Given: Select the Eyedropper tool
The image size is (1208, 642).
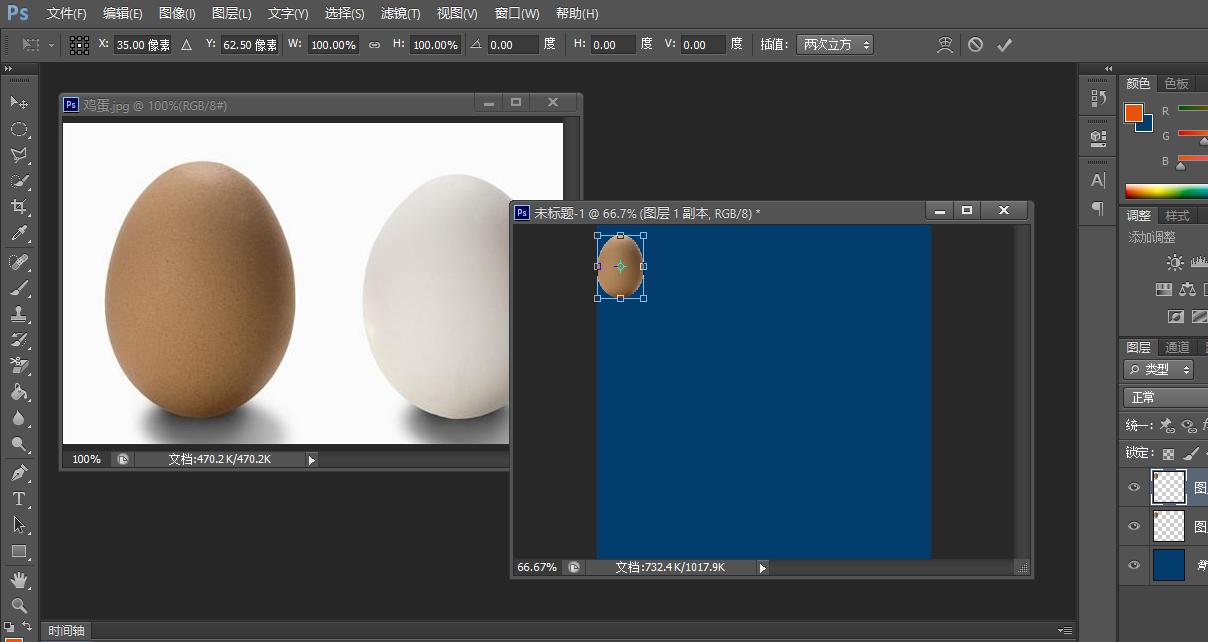Looking at the screenshot, I should [x=19, y=234].
